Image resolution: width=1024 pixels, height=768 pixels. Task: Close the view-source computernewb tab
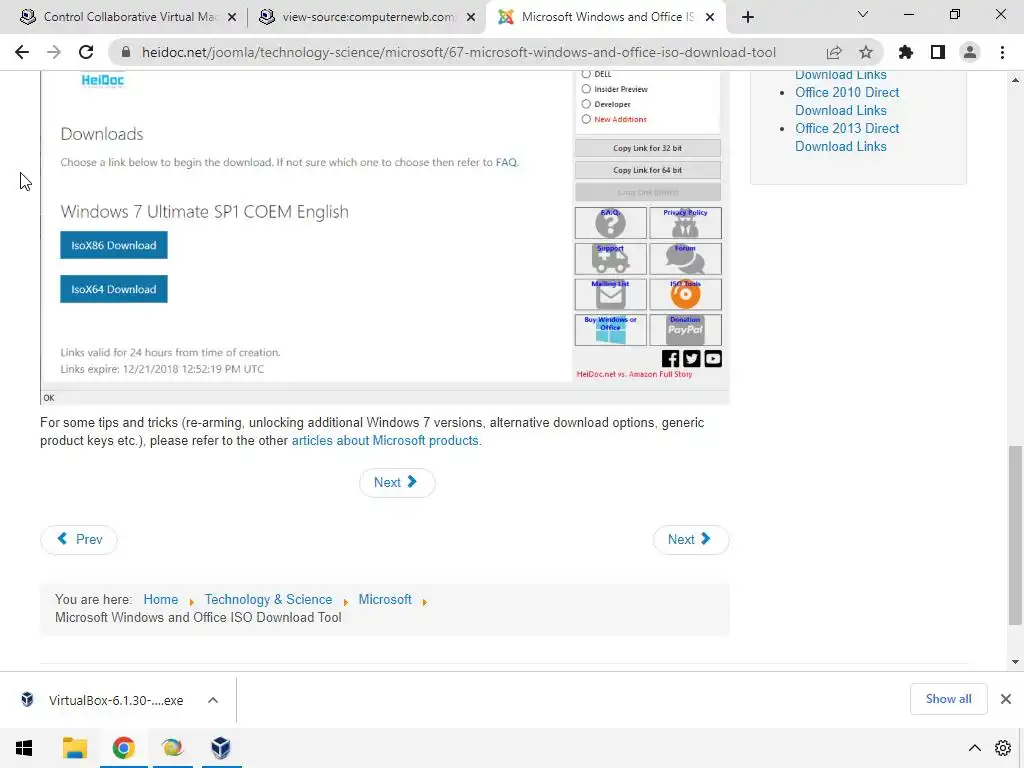[471, 17]
